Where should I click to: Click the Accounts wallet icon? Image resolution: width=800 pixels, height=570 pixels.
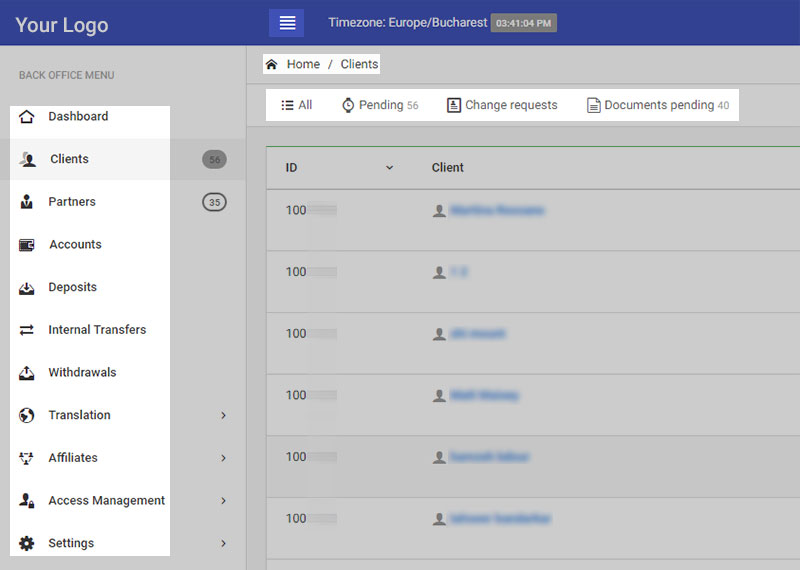(27, 245)
